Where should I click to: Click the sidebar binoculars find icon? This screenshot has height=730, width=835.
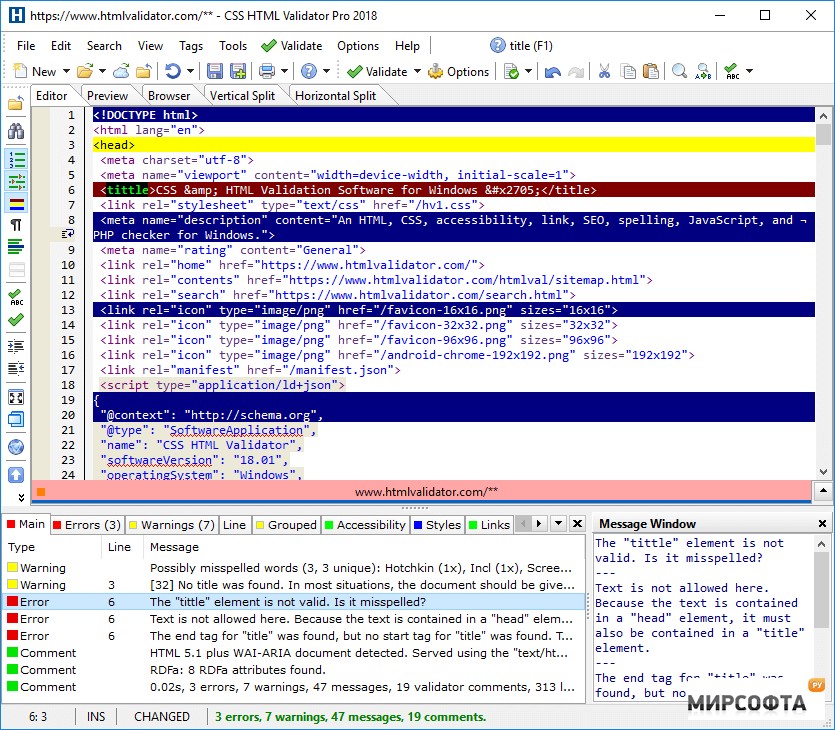[16, 130]
